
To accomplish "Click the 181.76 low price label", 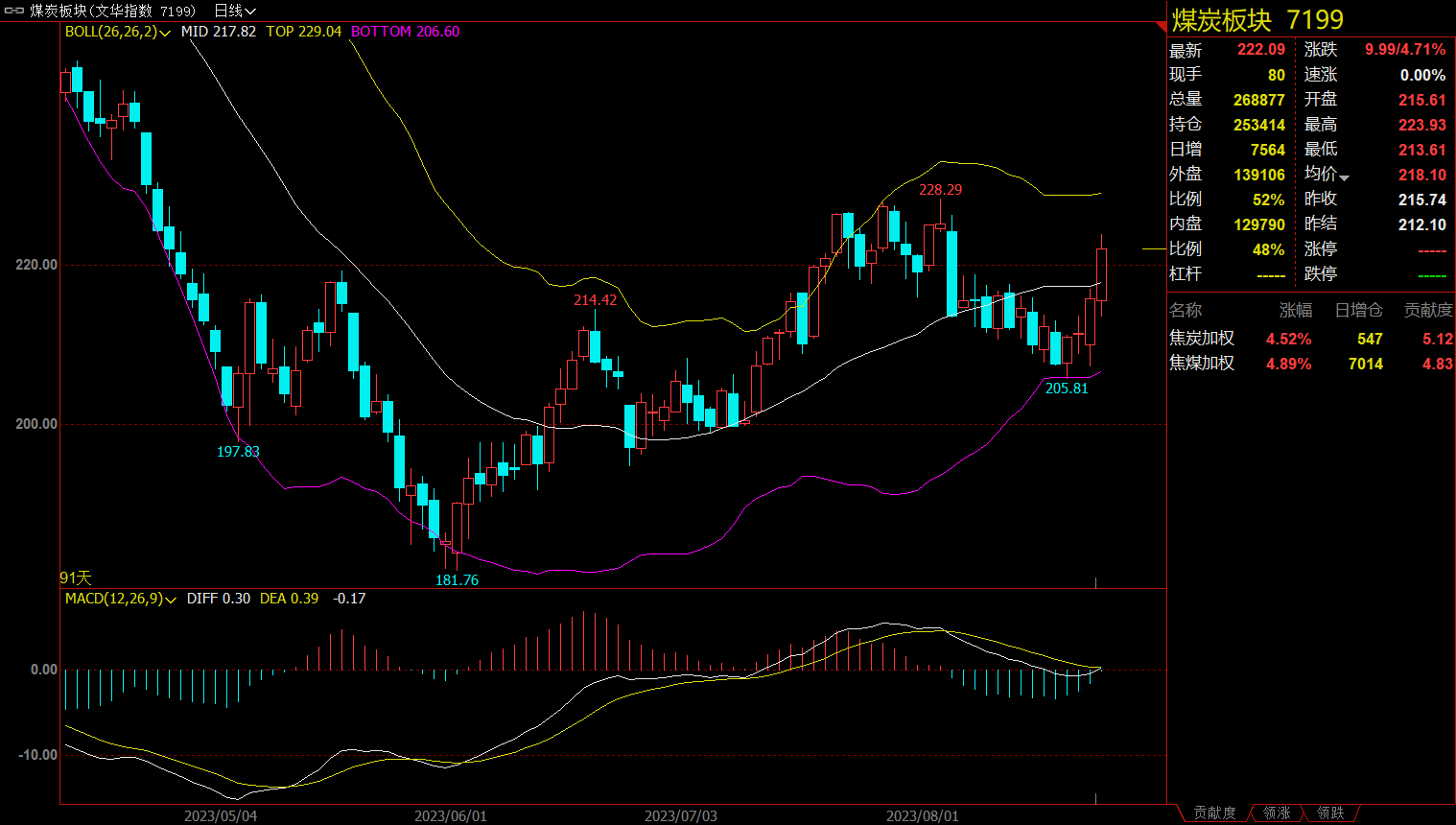I will pyautogui.click(x=457, y=580).
